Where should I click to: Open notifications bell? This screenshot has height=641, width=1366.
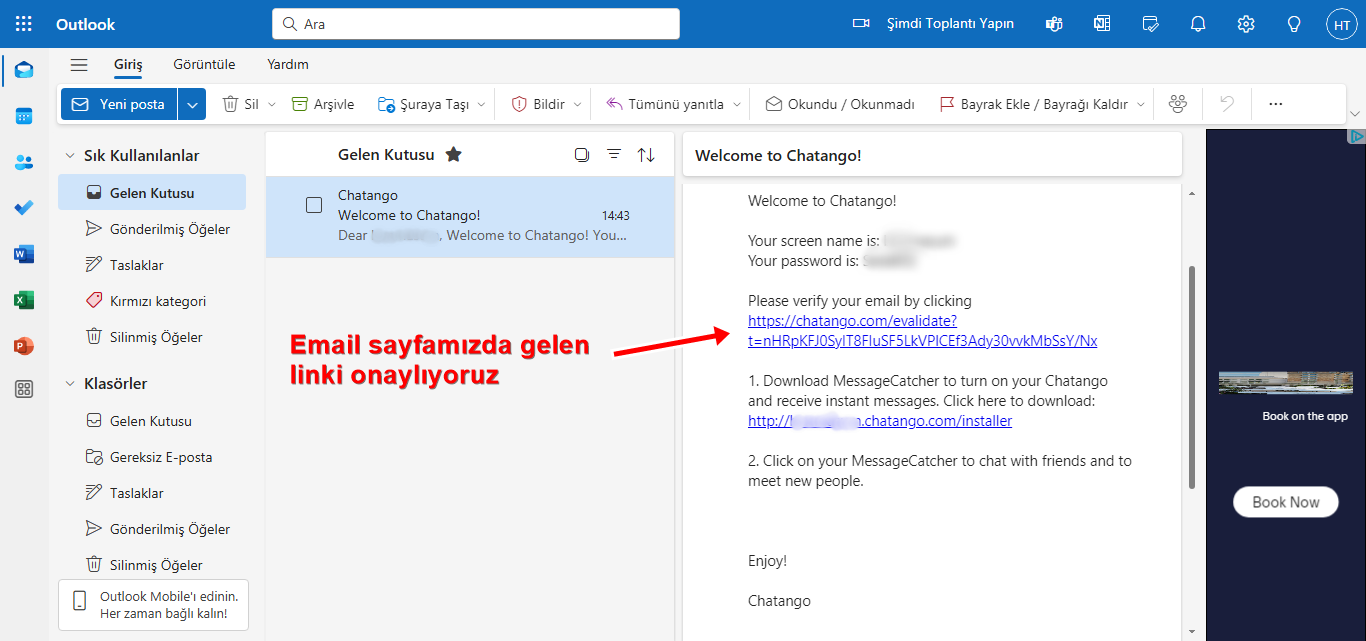click(x=1198, y=24)
